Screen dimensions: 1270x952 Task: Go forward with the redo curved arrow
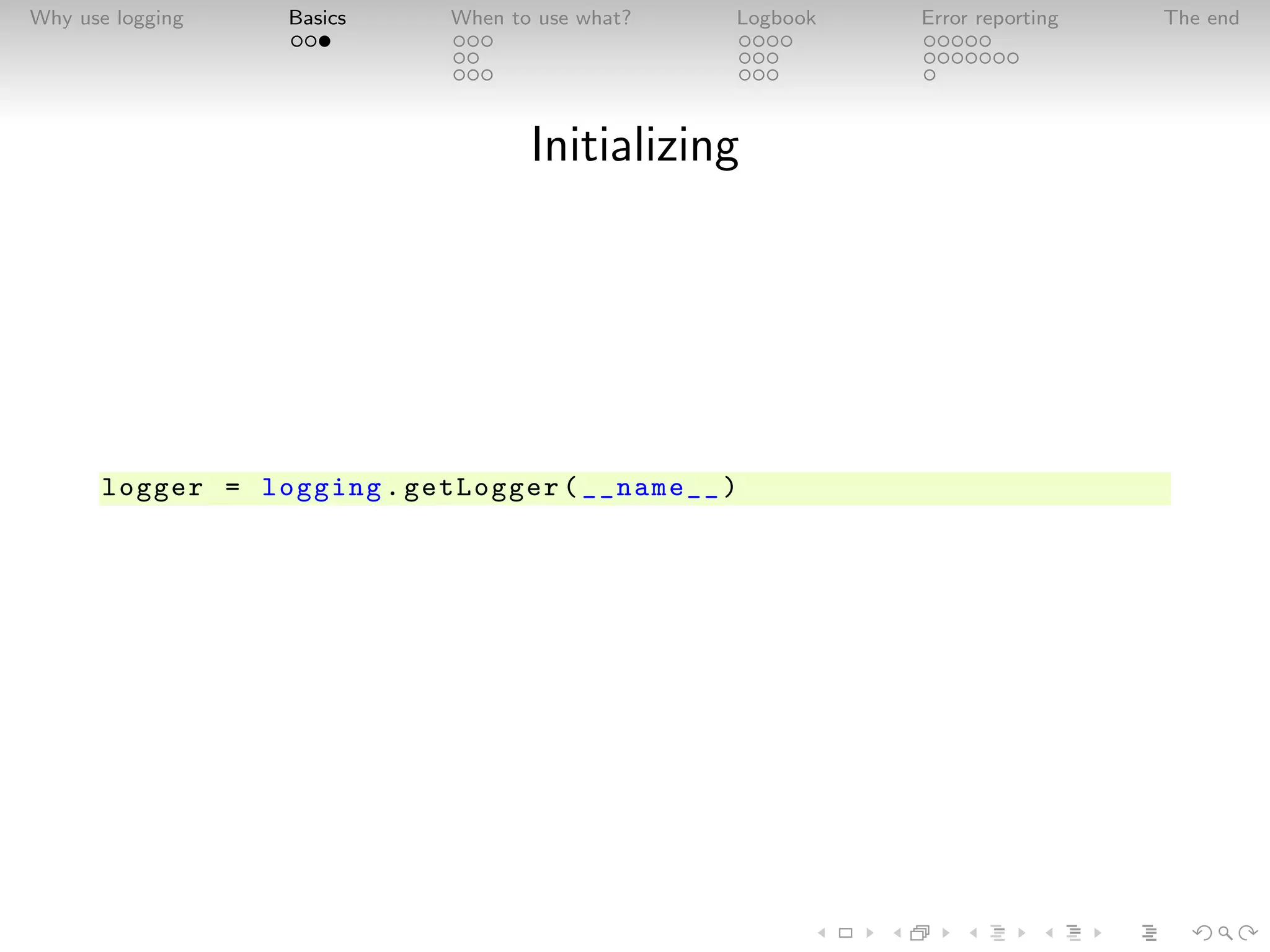(x=1248, y=933)
